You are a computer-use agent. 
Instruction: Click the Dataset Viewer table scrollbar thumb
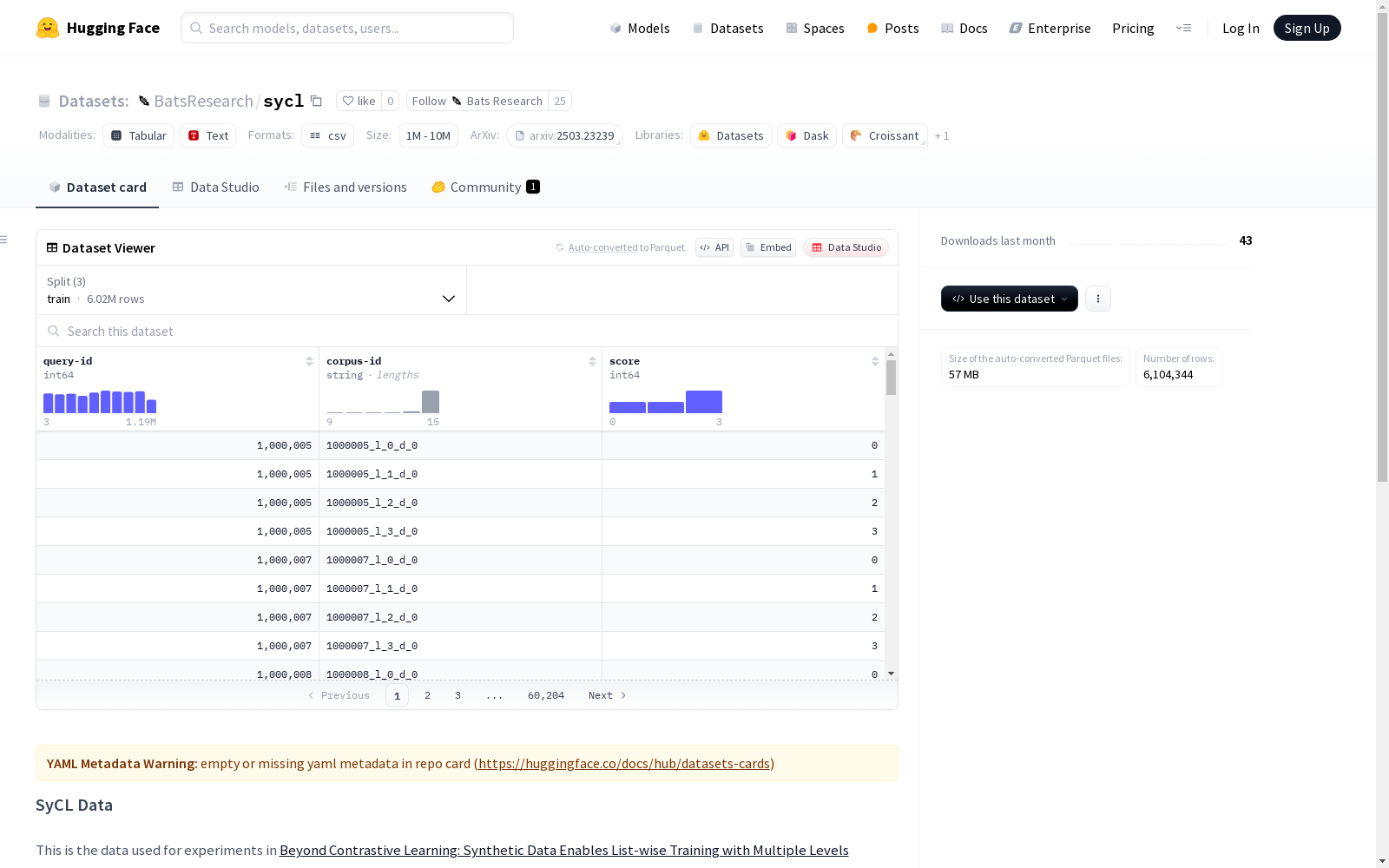[x=891, y=378]
